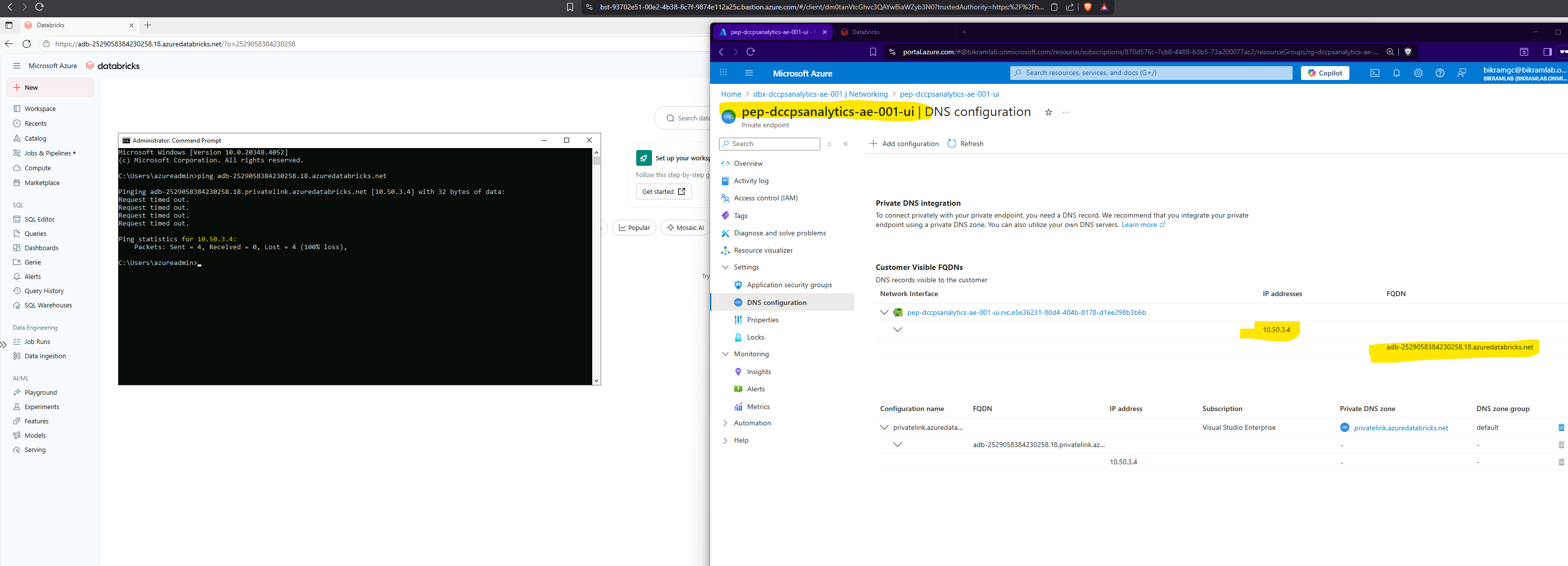Open Copilot in the Azure top bar
The image size is (1568, 566).
(1325, 73)
